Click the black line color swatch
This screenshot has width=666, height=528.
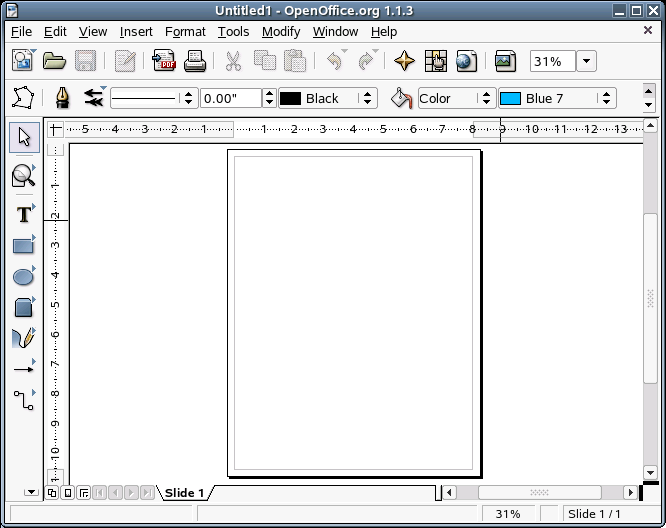tap(291, 98)
